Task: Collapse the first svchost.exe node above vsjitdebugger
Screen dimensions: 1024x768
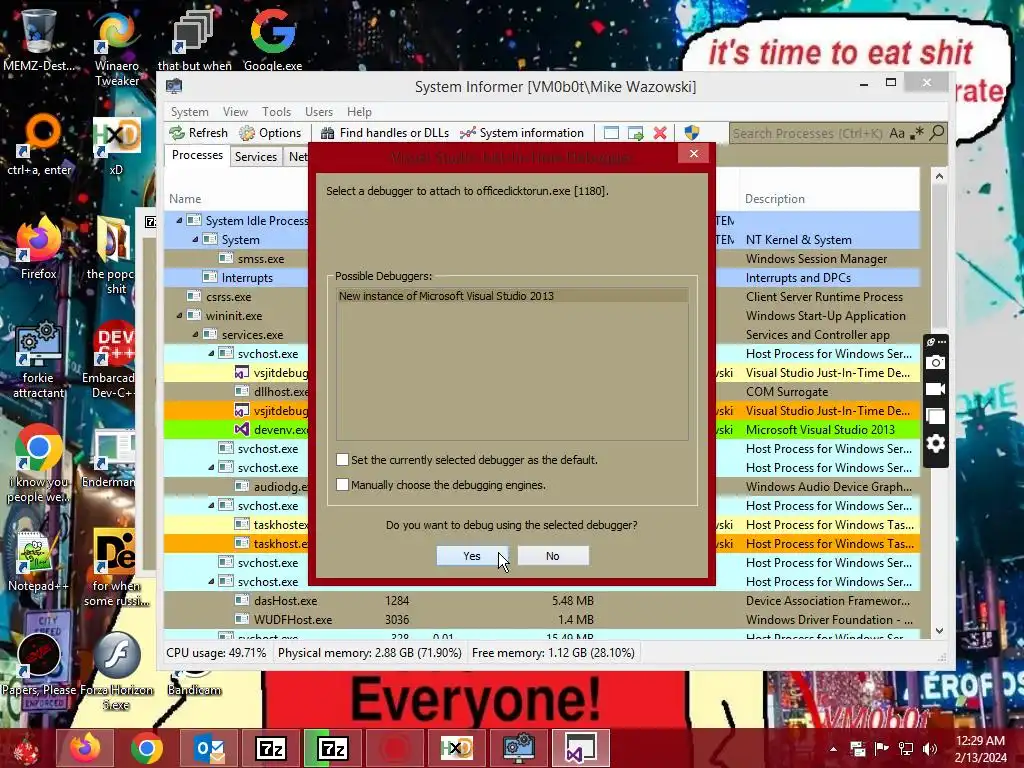Action: (211, 353)
